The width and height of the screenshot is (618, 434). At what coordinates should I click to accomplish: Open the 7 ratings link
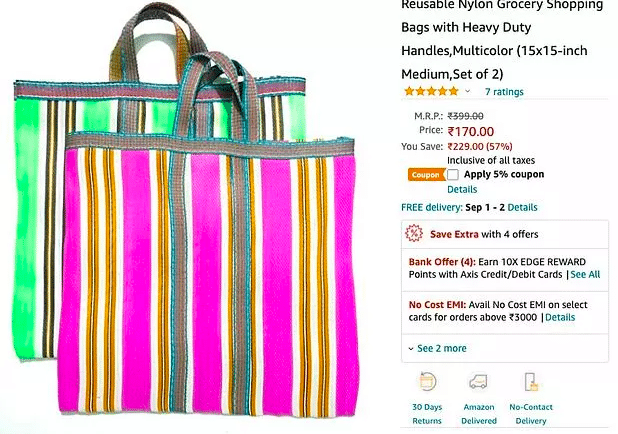tap(504, 91)
